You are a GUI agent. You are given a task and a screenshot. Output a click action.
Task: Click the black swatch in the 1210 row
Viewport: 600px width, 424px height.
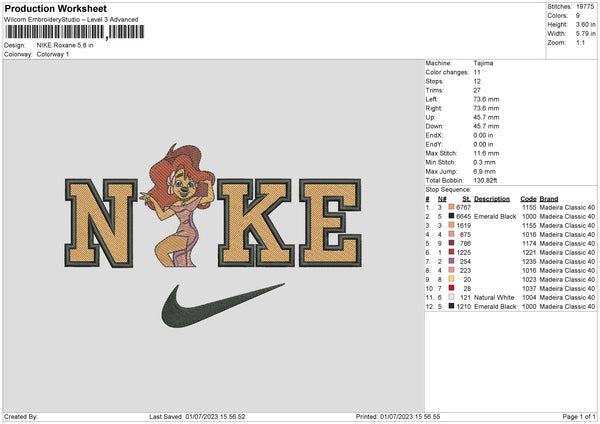(452, 306)
